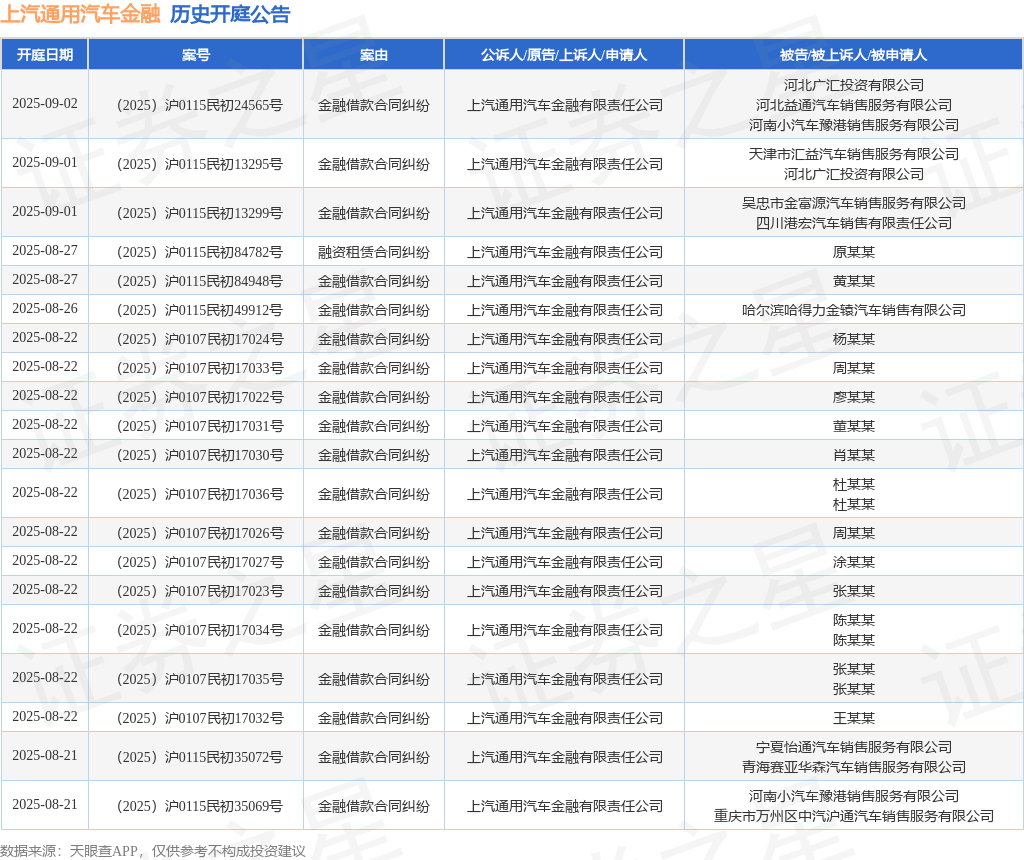Click defendant 吴忠市金富源汽车销售服务有限公司
1024x860 pixels.
point(854,203)
